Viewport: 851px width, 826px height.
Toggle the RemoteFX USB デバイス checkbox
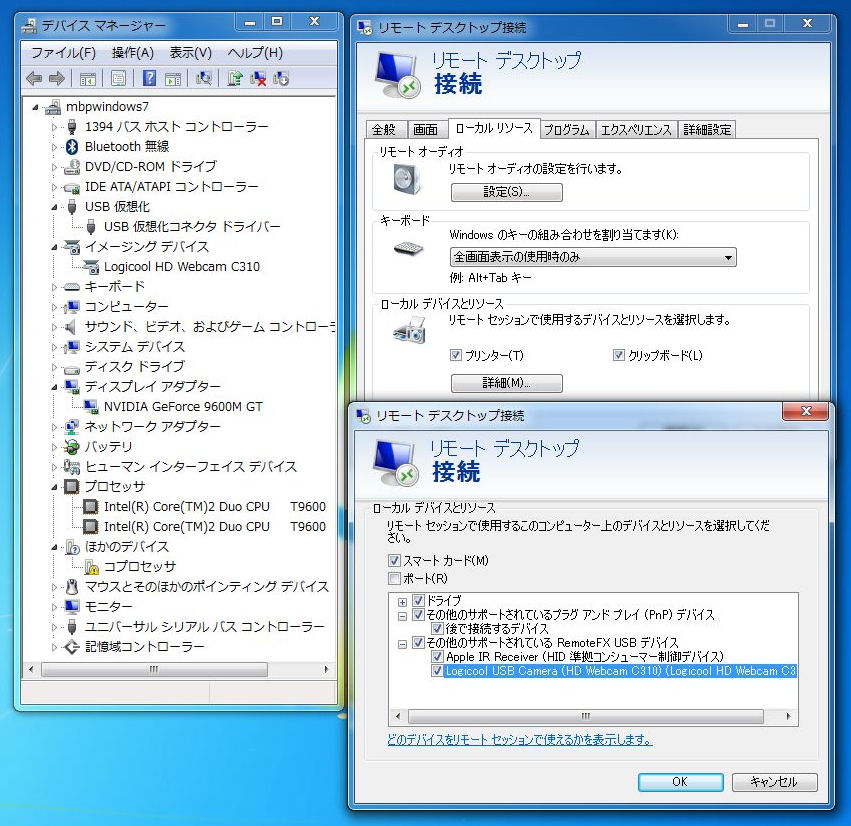418,643
